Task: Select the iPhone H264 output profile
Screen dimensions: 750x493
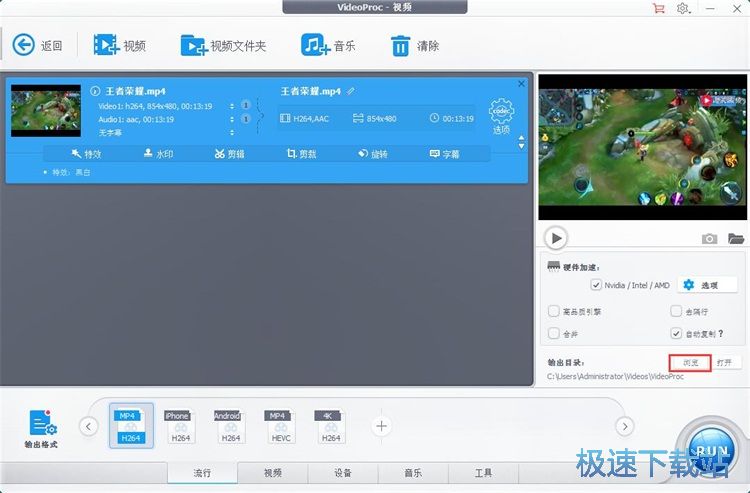Action: [x=180, y=426]
